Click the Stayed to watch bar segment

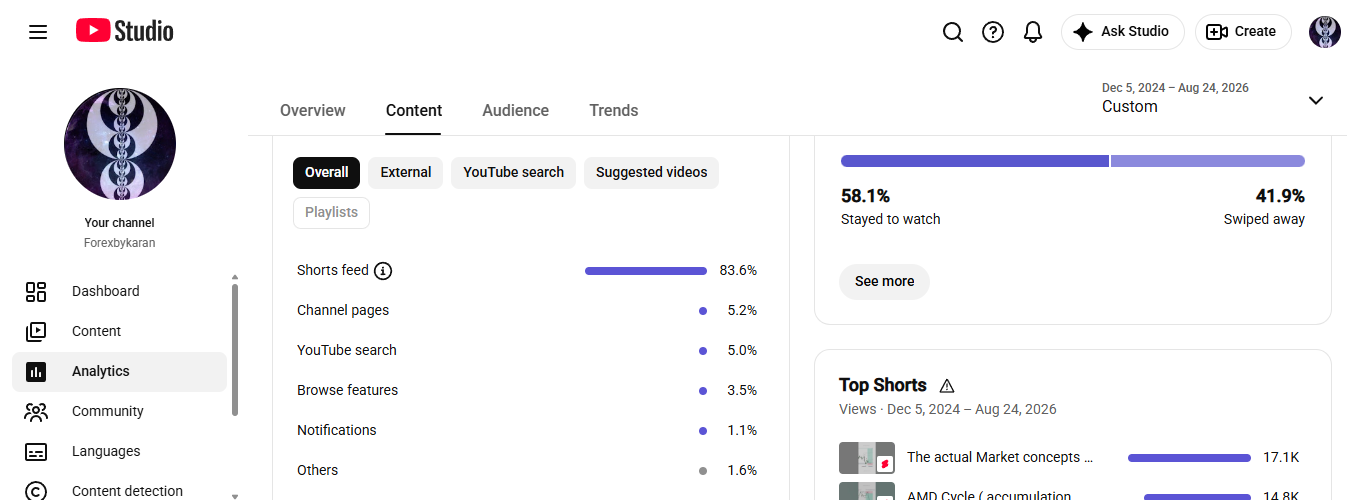pos(975,161)
